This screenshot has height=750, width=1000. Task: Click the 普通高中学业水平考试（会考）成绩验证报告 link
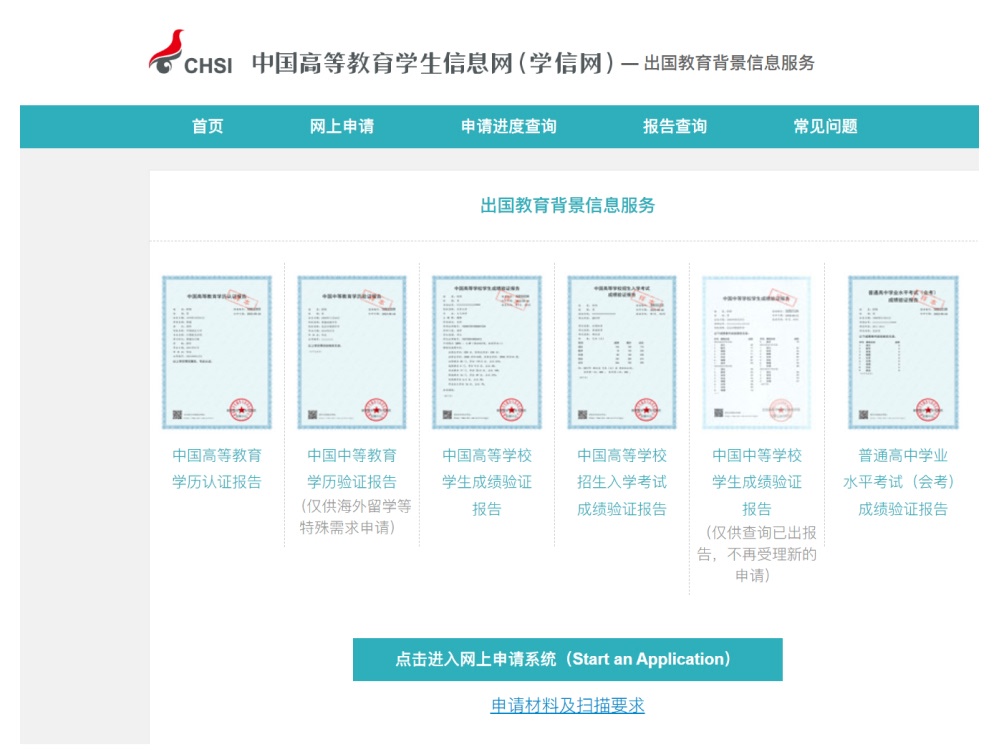click(900, 482)
